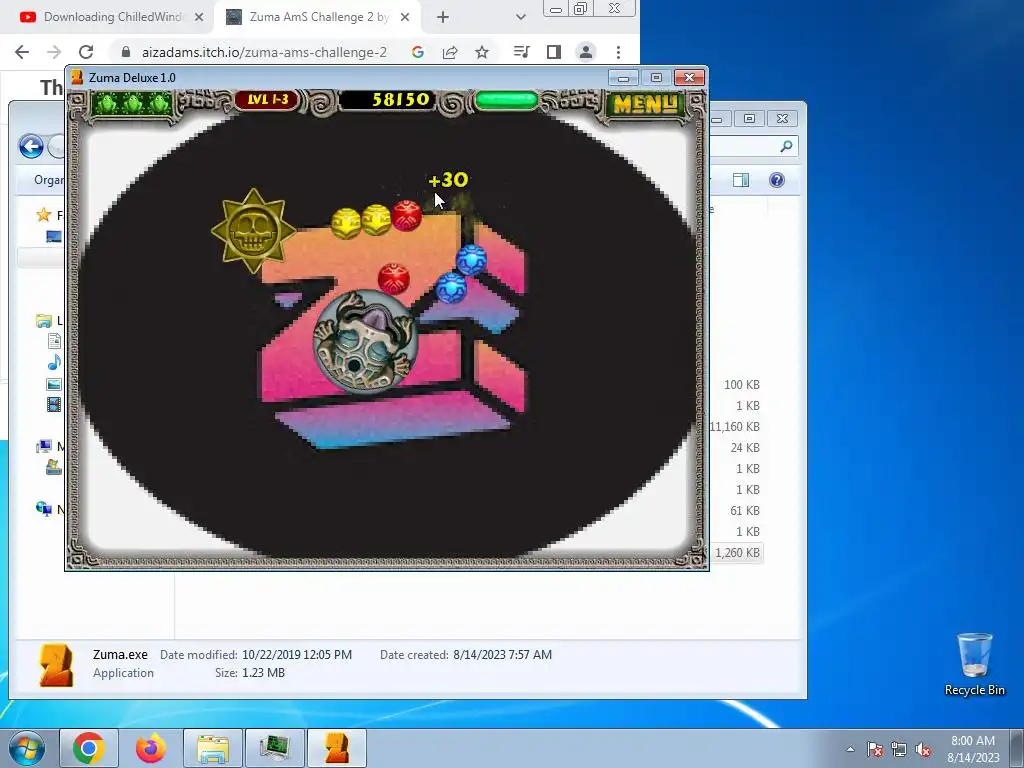Click the golden skull sun emblem
This screenshot has width=1024, height=768.
tap(253, 230)
